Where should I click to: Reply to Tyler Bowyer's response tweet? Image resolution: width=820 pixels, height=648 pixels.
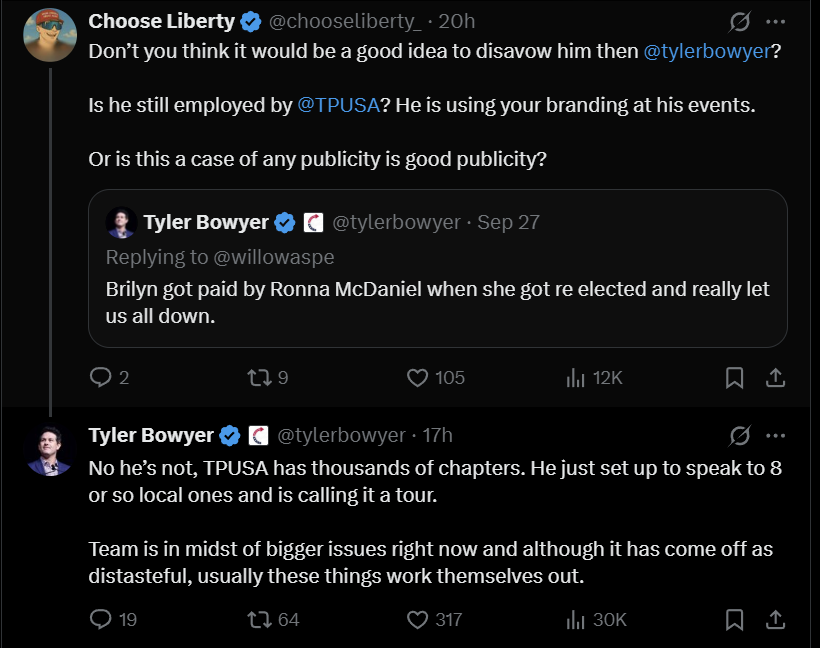point(101,620)
